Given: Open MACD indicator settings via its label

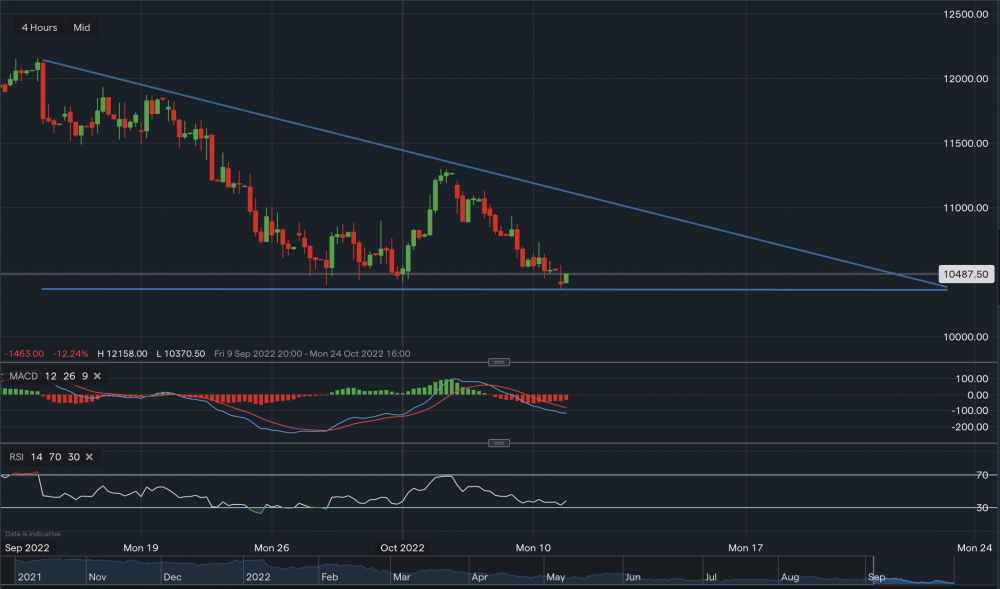Looking at the screenshot, I should [23, 376].
